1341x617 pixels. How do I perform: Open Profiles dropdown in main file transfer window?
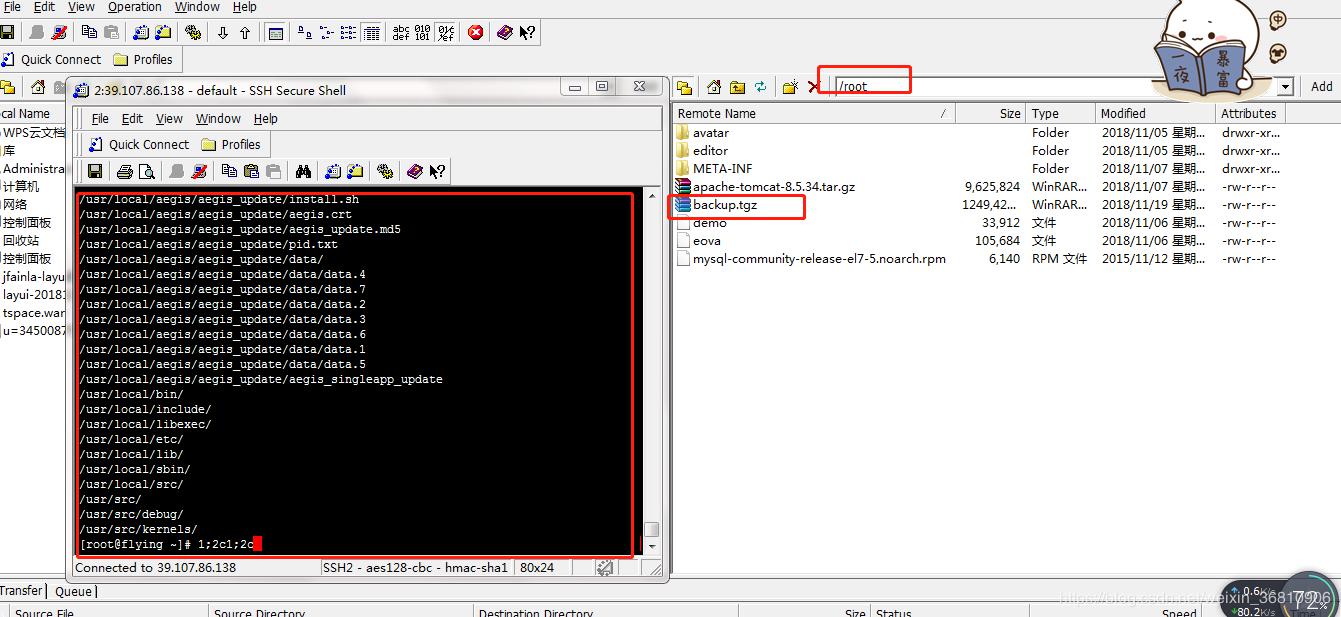143,59
